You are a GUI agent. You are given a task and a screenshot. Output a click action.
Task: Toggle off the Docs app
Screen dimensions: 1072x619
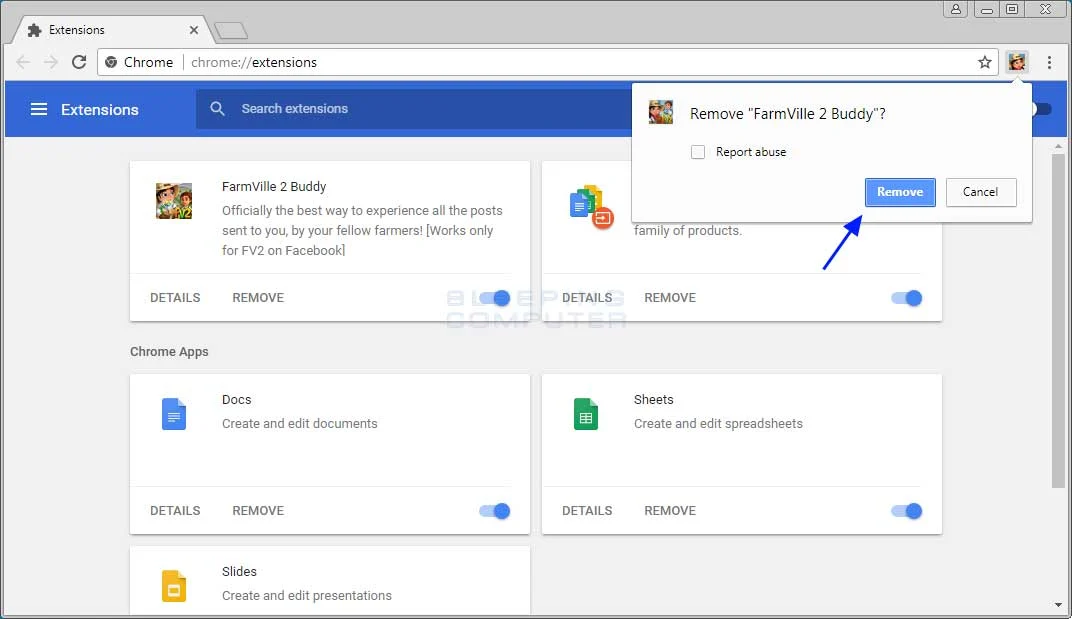point(495,511)
